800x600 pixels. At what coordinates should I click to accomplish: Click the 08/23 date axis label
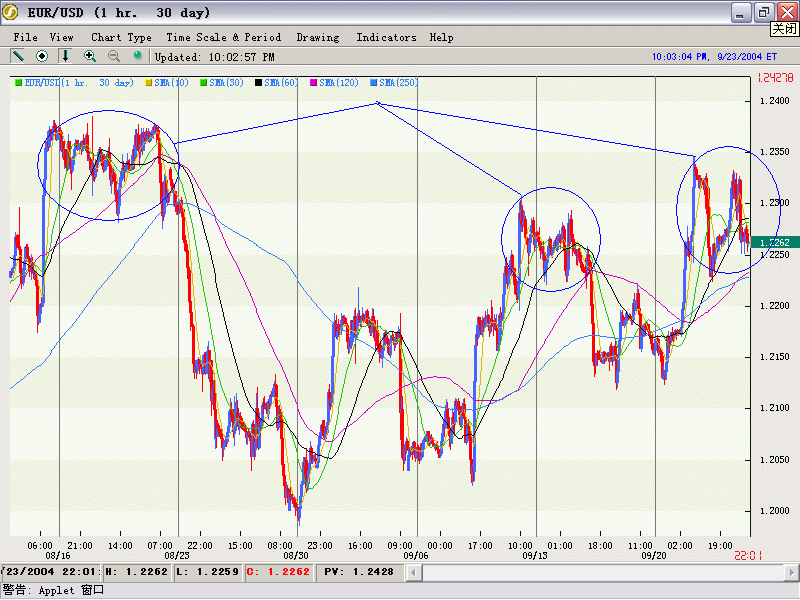(177, 556)
